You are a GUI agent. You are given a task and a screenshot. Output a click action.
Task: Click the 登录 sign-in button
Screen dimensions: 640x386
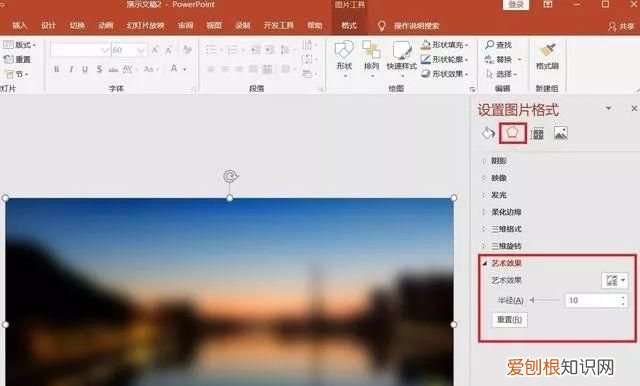516,4
